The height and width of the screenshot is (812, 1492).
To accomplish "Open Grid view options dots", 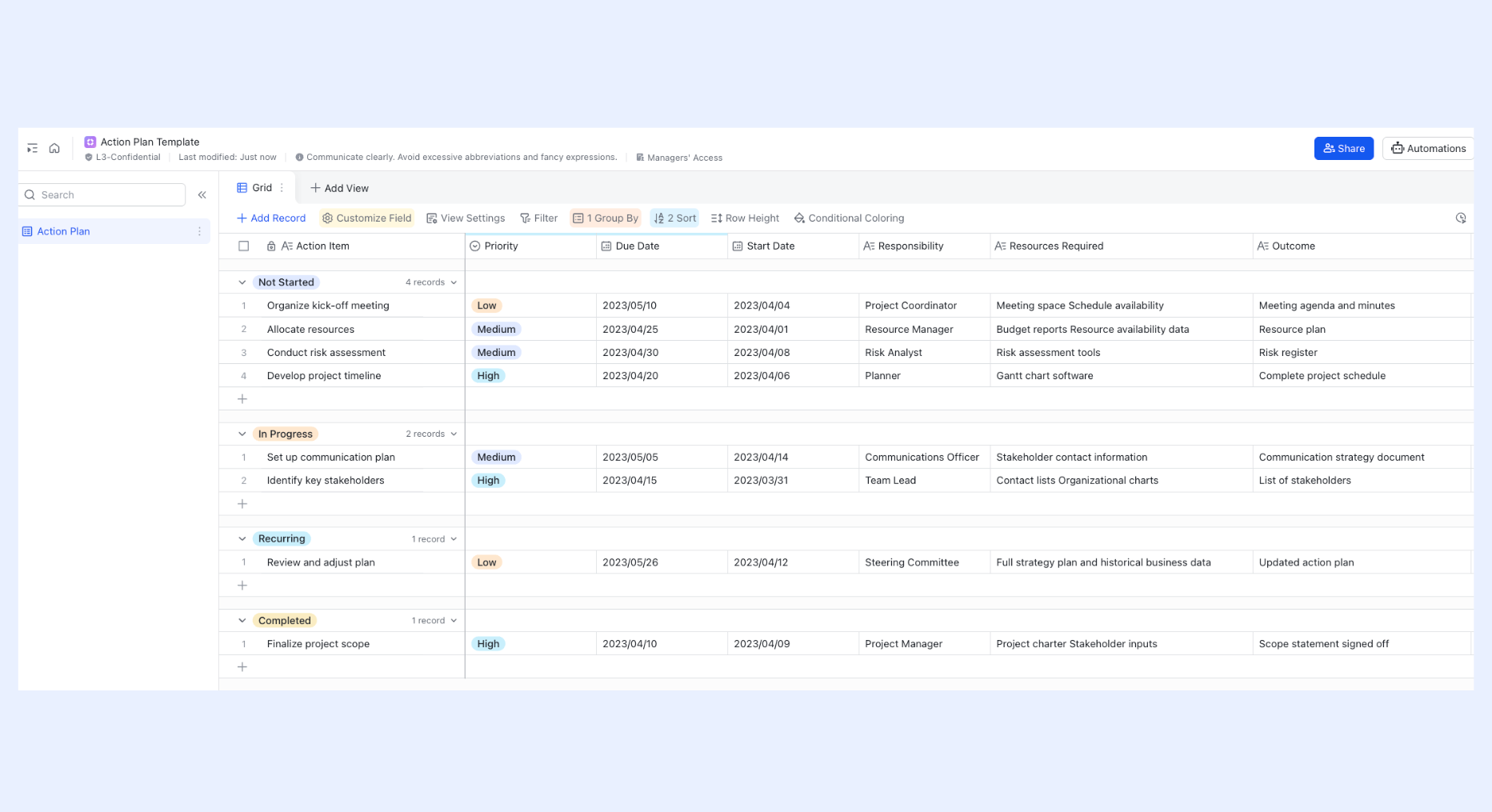I will point(282,188).
